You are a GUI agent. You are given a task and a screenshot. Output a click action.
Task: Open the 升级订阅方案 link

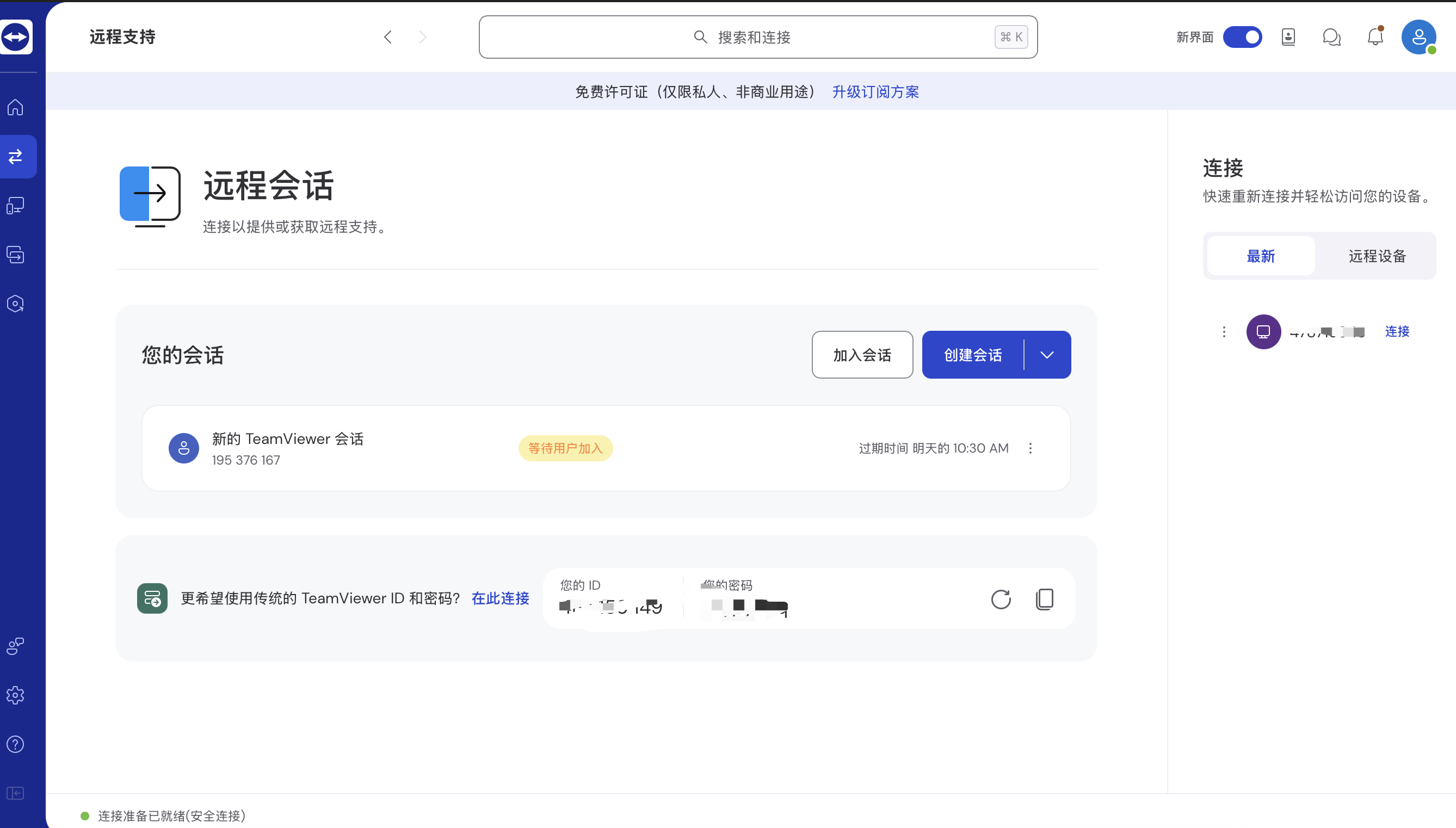coord(875,91)
